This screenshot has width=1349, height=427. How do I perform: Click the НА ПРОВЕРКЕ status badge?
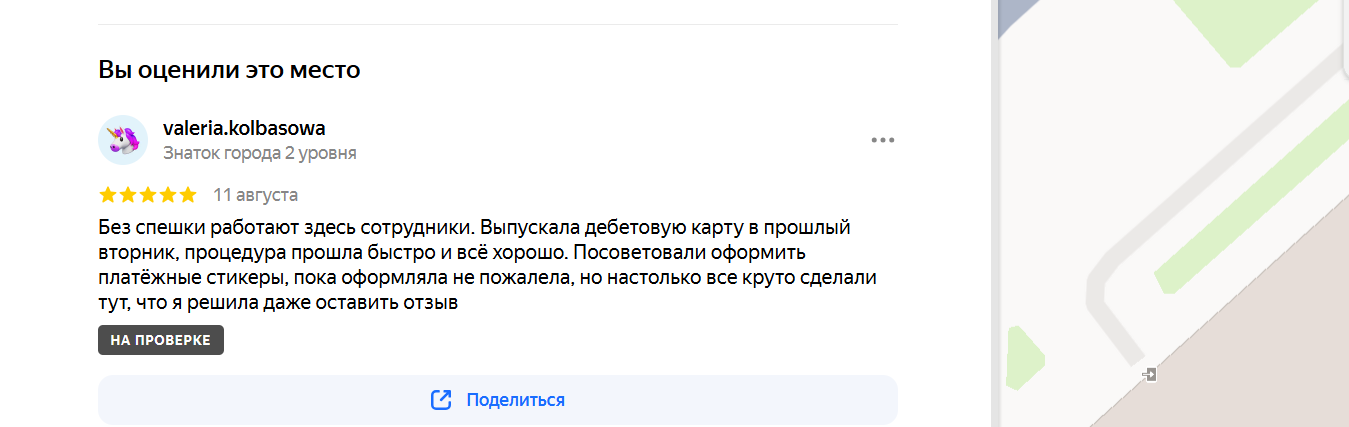point(161,340)
